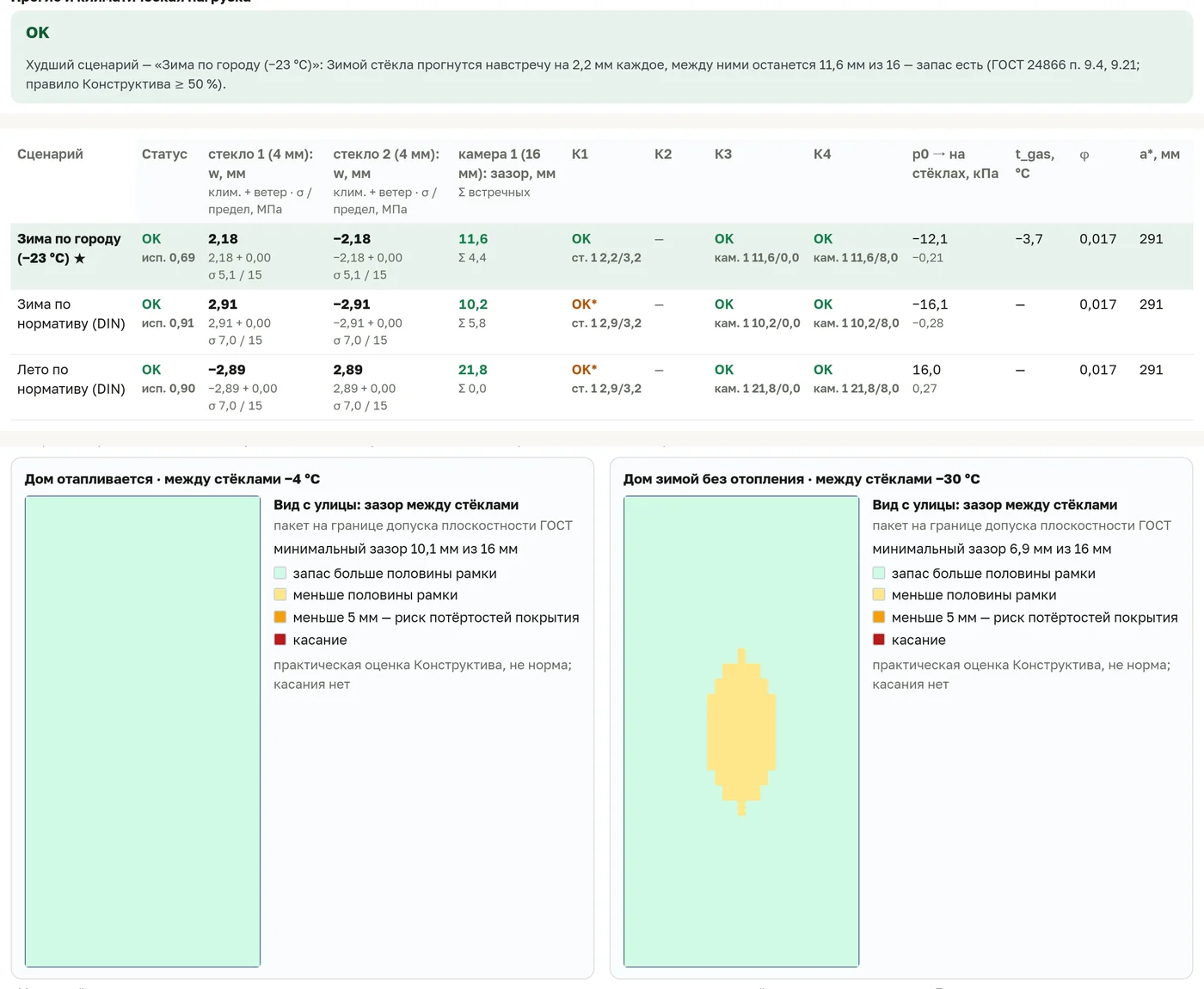The image size is (1204, 989).
Task: Click the «стекло 2 (4 мм): w, мм» header
Action: [x=386, y=163]
